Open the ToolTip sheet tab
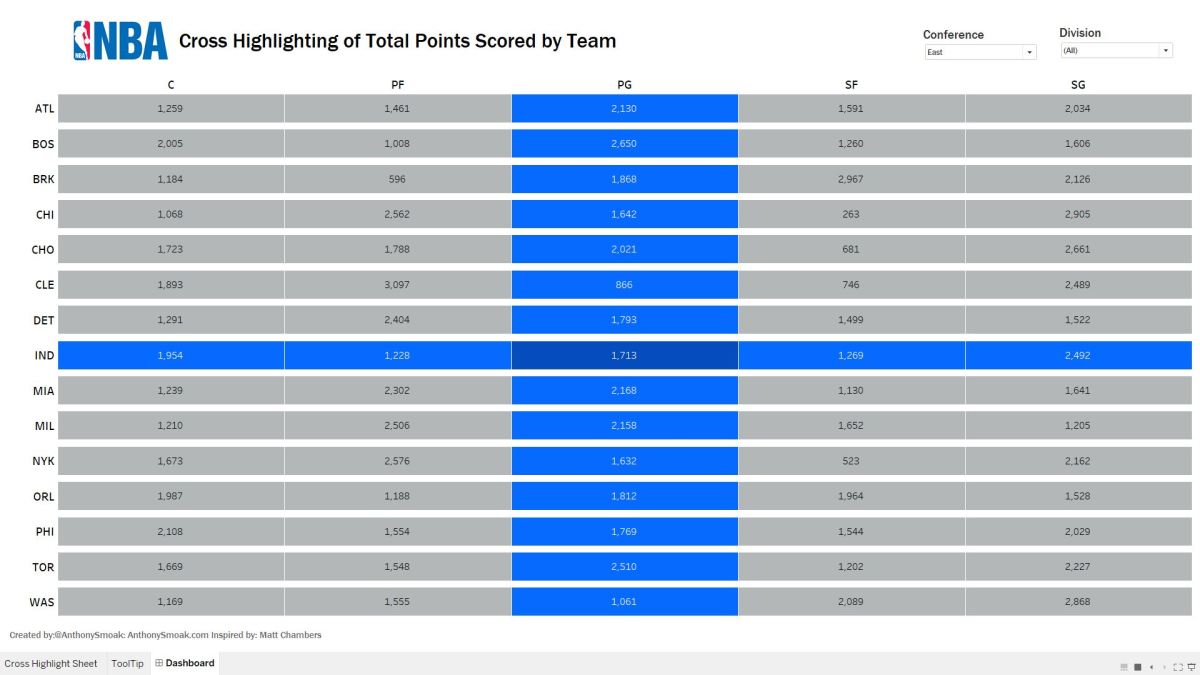 click(x=127, y=663)
